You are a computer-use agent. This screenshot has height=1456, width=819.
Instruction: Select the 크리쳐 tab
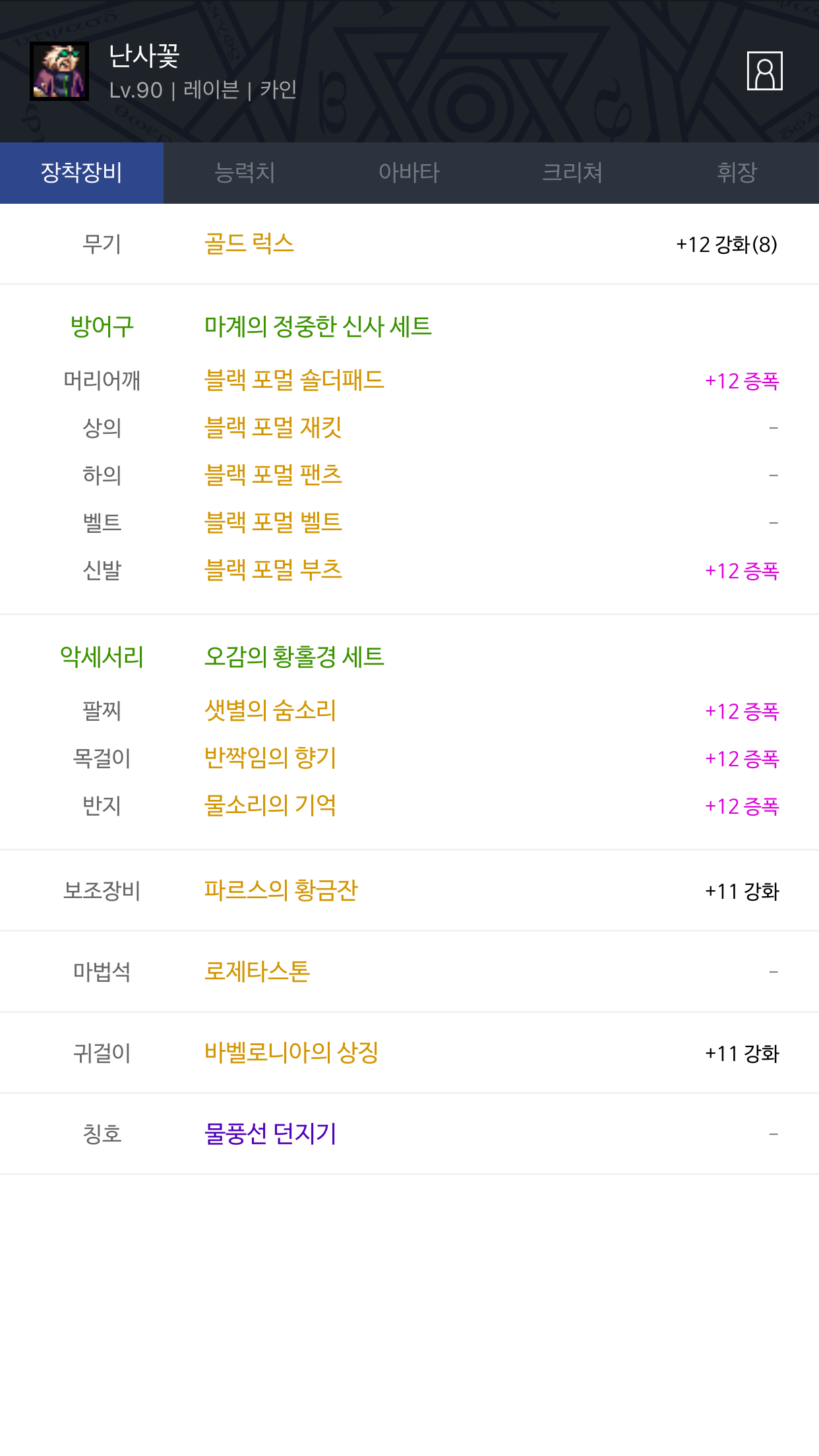[572, 173]
